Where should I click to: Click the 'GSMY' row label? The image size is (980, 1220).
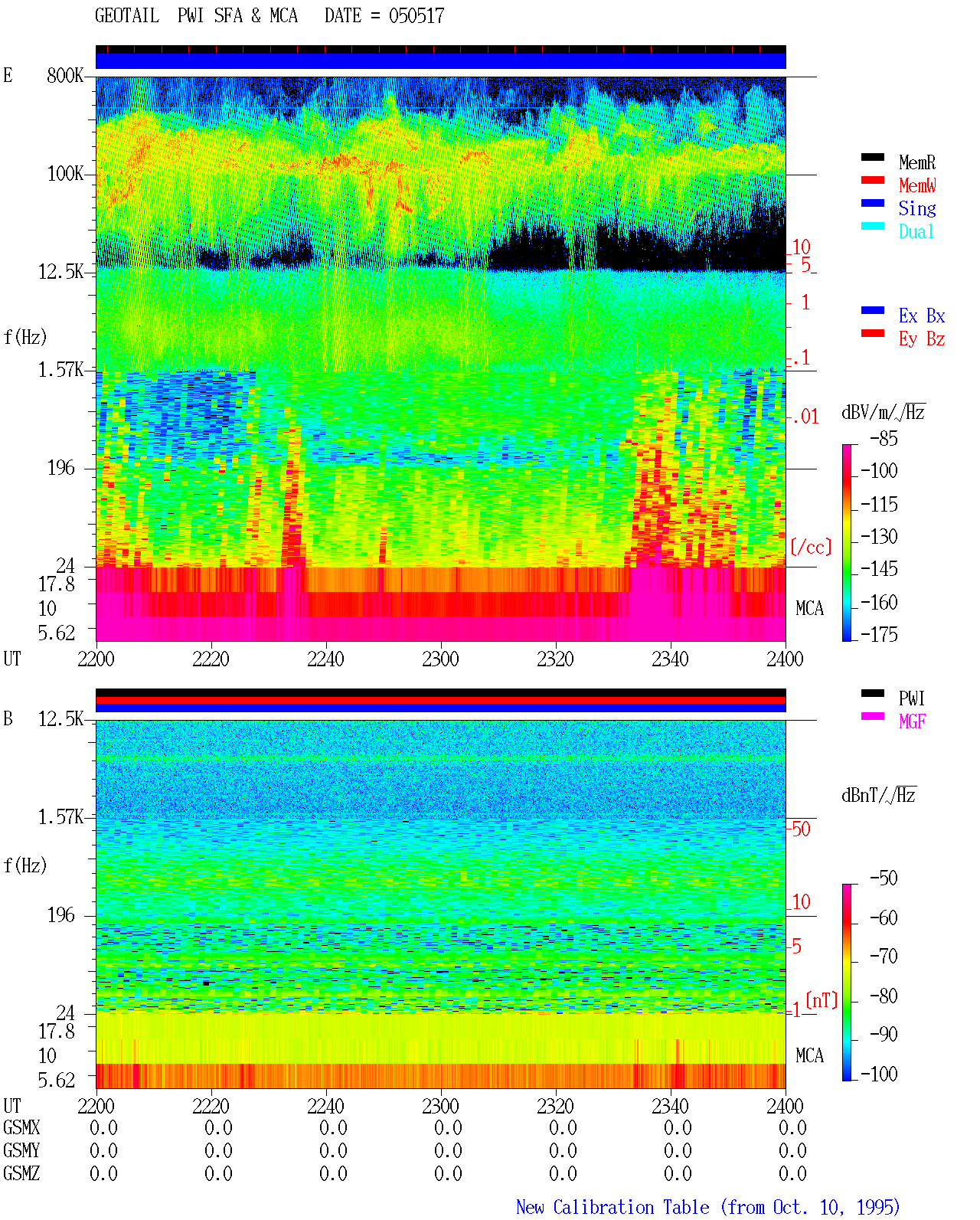[21, 1151]
